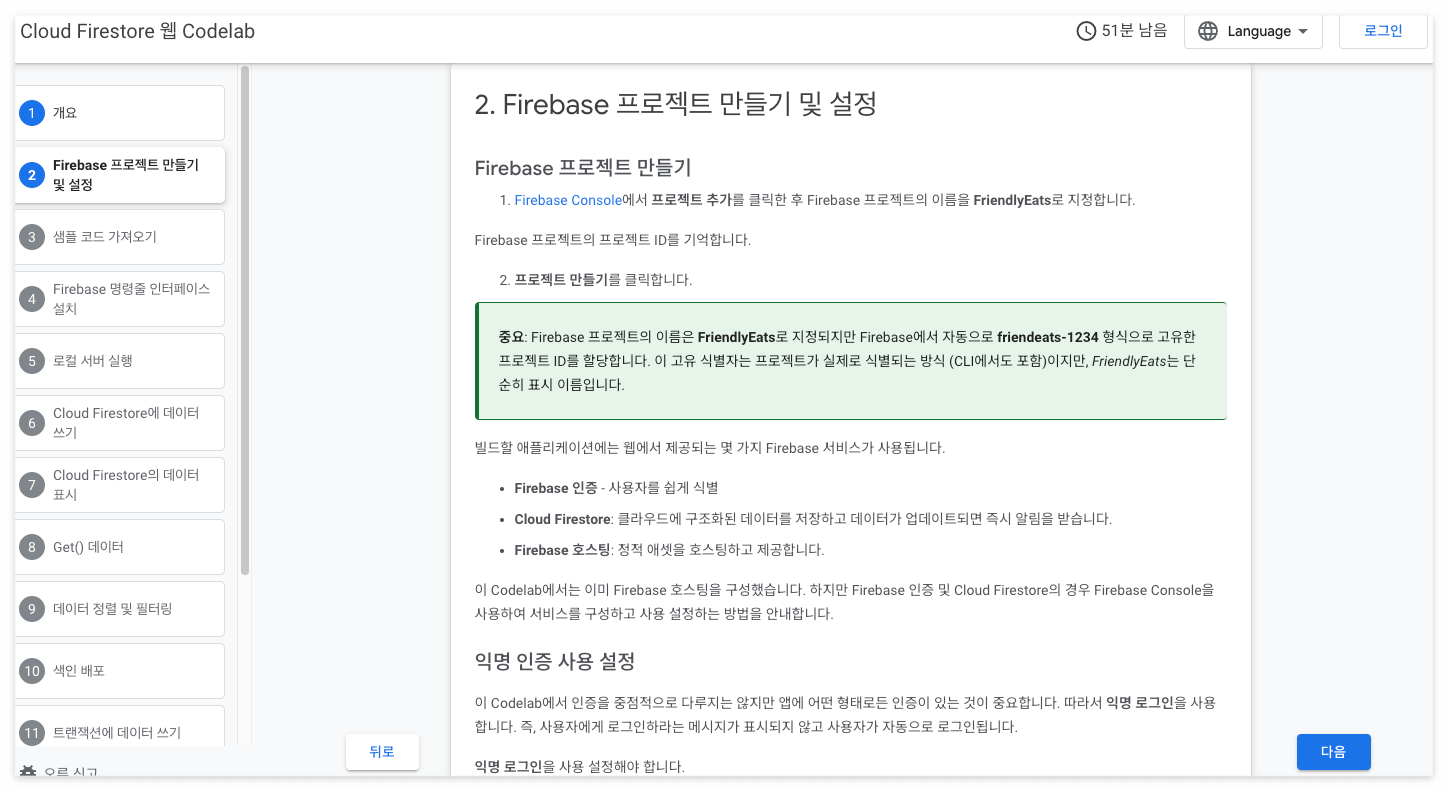
Task: Click the number 3 circle icon
Action: [32, 237]
